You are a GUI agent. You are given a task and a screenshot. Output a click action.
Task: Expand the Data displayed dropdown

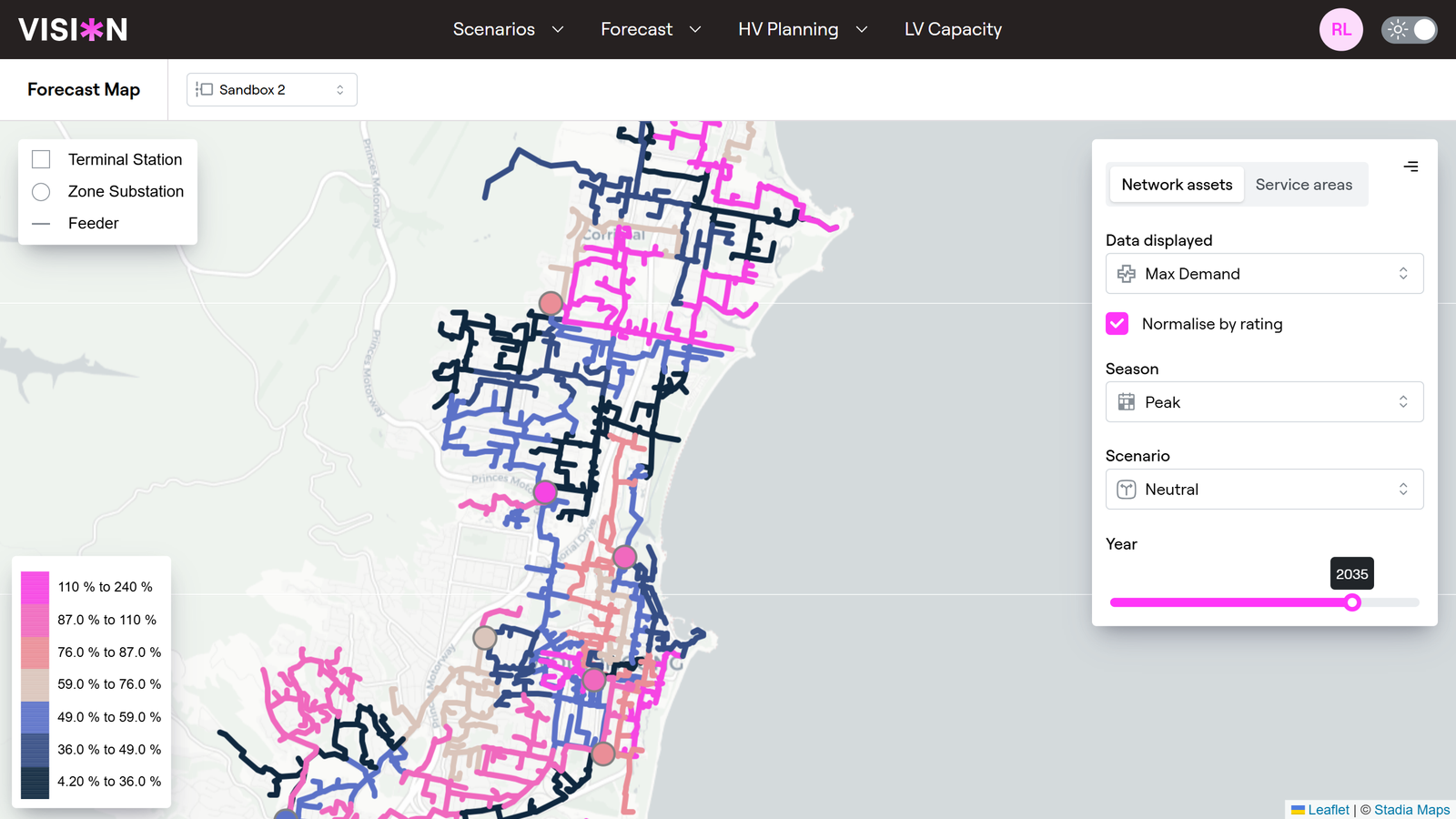coord(1264,274)
